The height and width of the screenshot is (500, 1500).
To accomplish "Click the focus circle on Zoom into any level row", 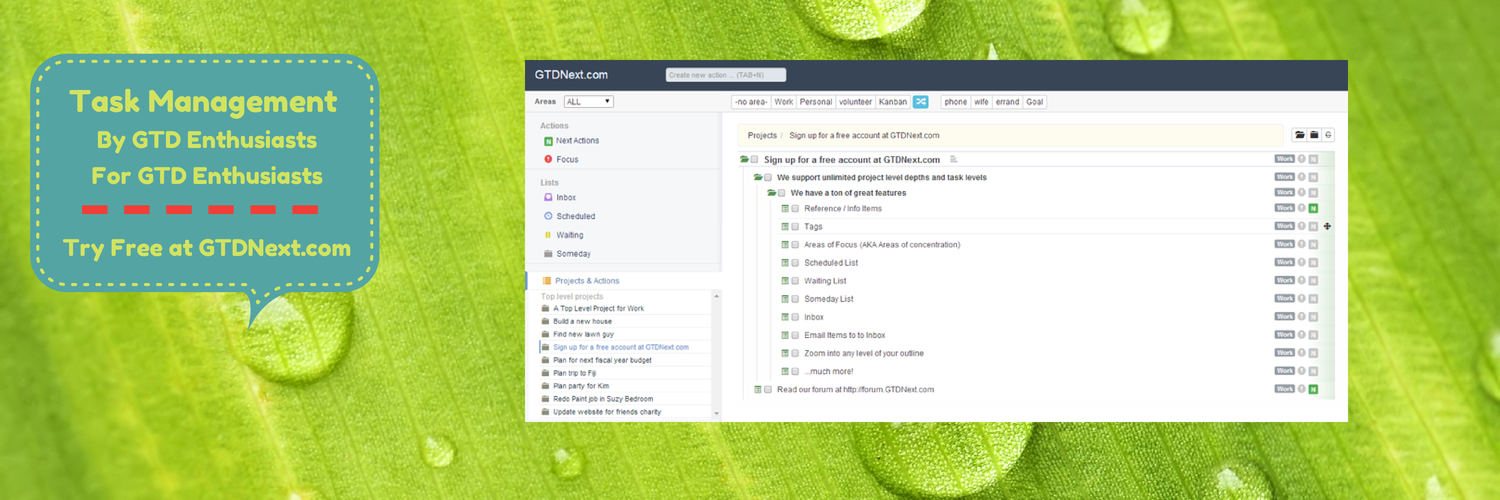I will [x=1302, y=353].
